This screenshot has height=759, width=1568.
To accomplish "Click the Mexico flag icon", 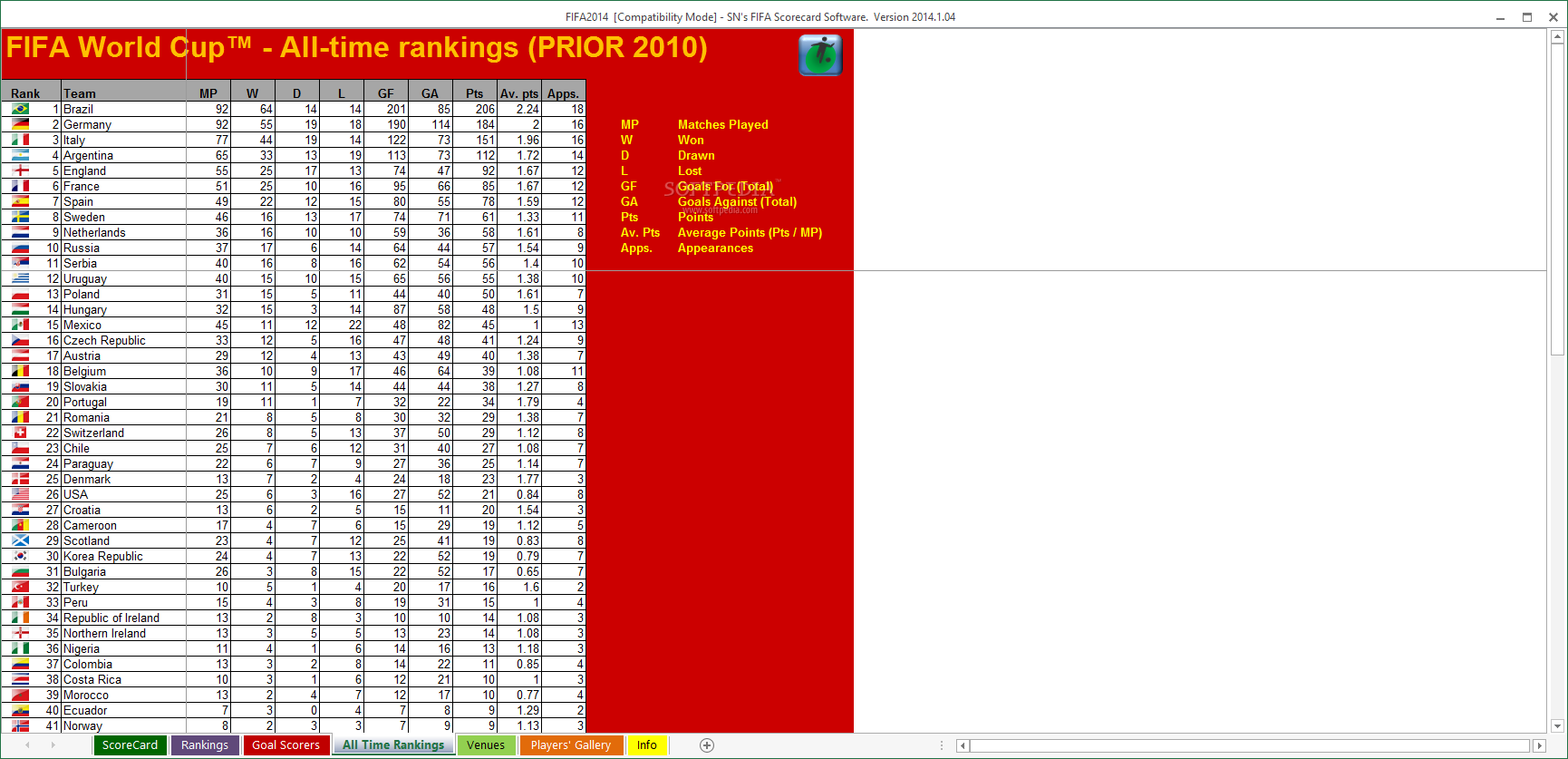I will pyautogui.click(x=20, y=325).
